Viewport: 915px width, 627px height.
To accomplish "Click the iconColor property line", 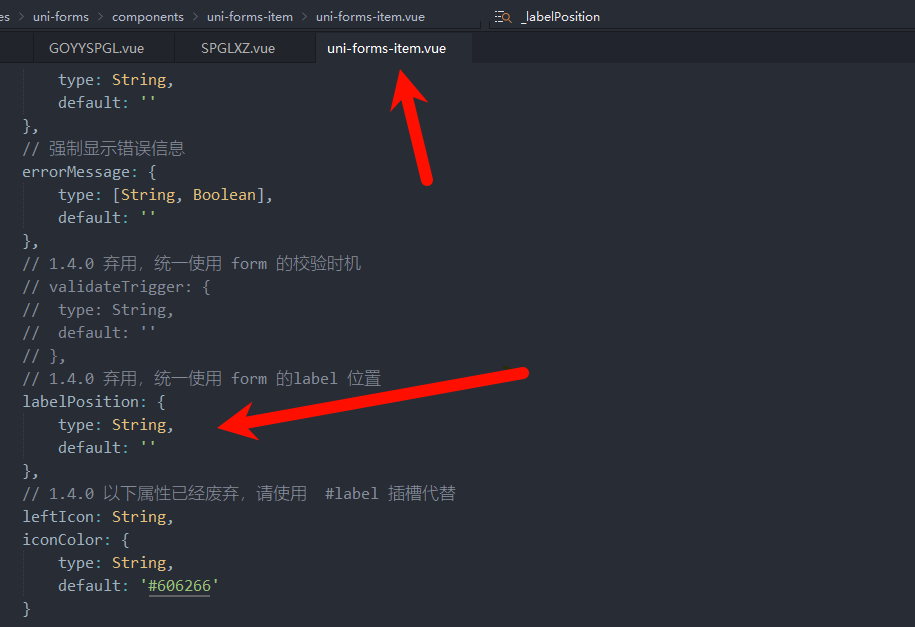I will tap(76, 540).
